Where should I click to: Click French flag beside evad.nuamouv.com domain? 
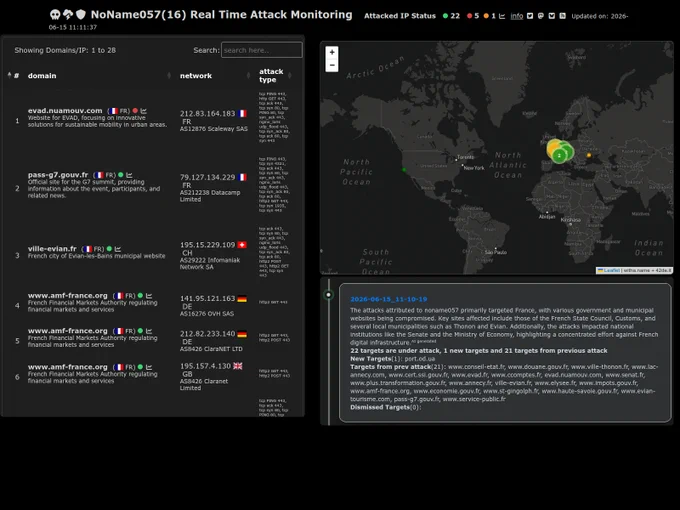pyautogui.click(x=114, y=111)
